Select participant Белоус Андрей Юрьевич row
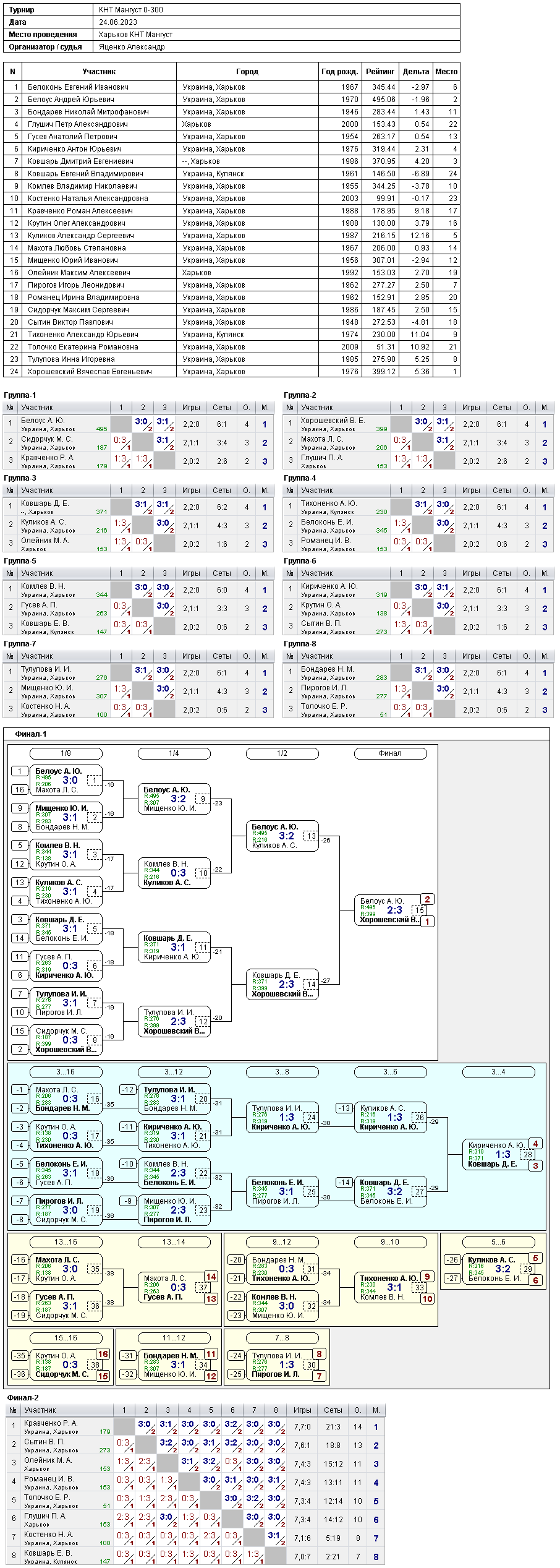 point(232,100)
